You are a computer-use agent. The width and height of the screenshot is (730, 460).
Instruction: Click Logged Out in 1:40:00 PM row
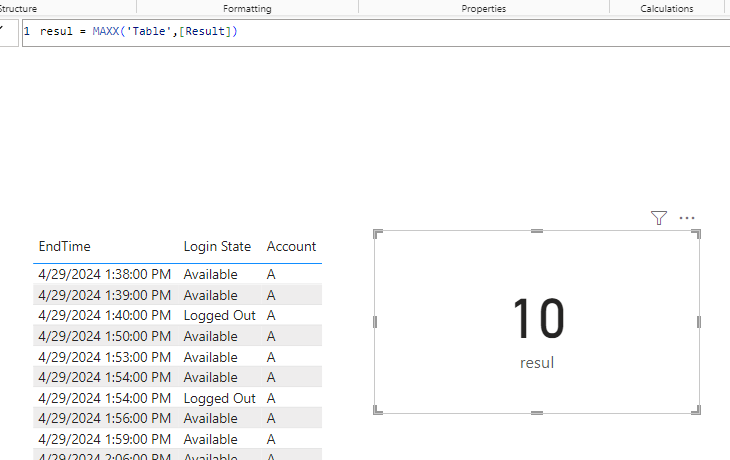[x=219, y=316]
